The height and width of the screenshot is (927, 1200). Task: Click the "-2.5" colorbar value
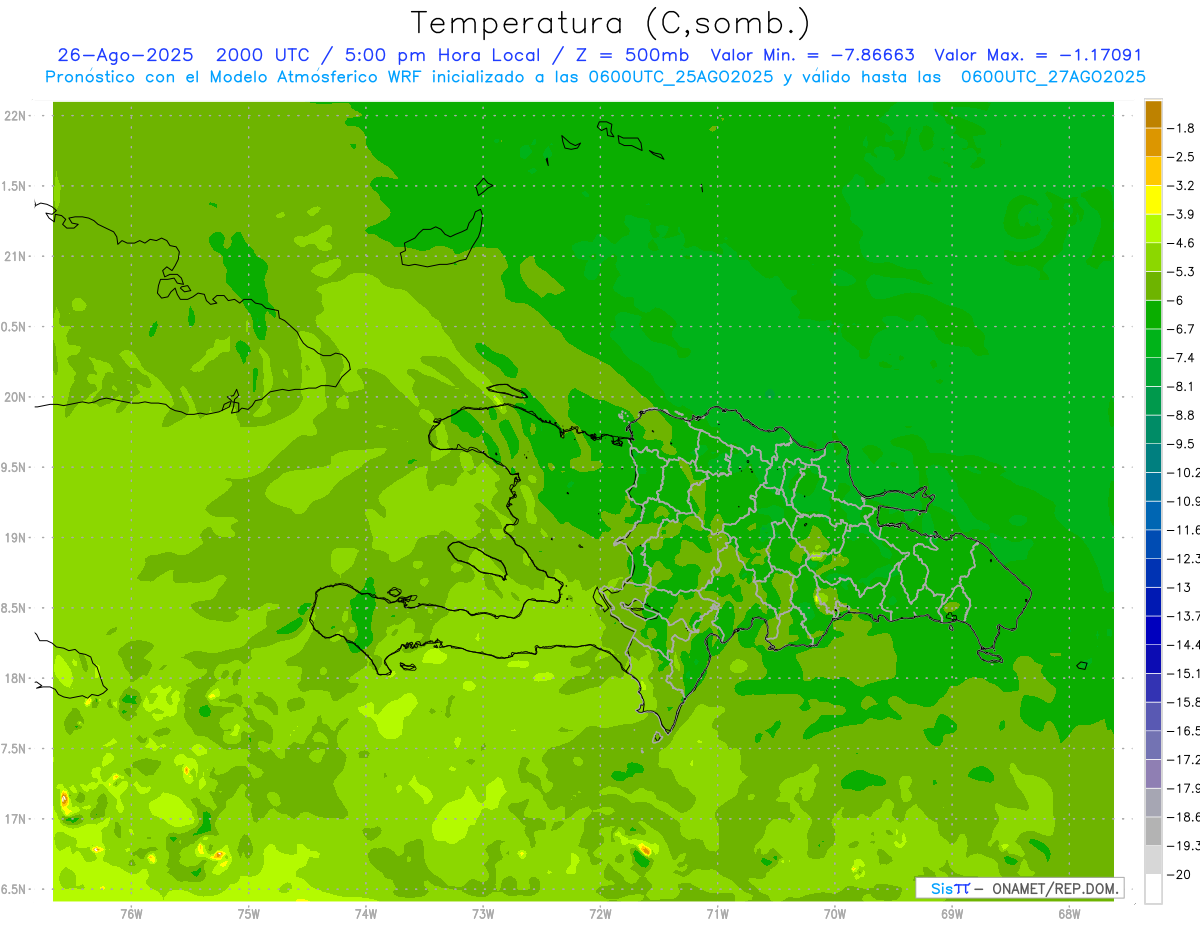(x=1181, y=157)
